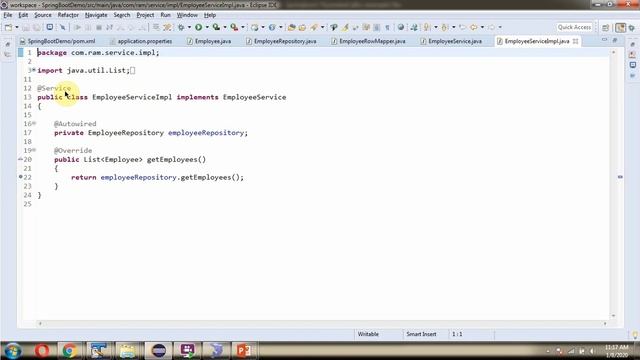Click the Save All icon
This screenshot has height=360, width=640.
pyautogui.click(x=37, y=27)
